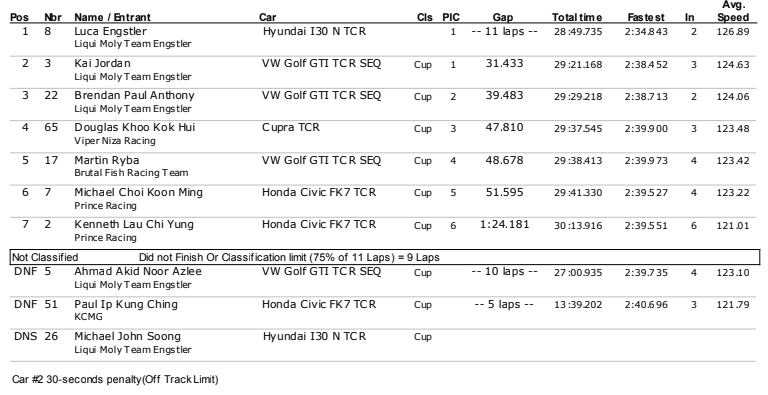Select the Avg. Speed column header
This screenshot has height=395, width=768.
[733, 11]
